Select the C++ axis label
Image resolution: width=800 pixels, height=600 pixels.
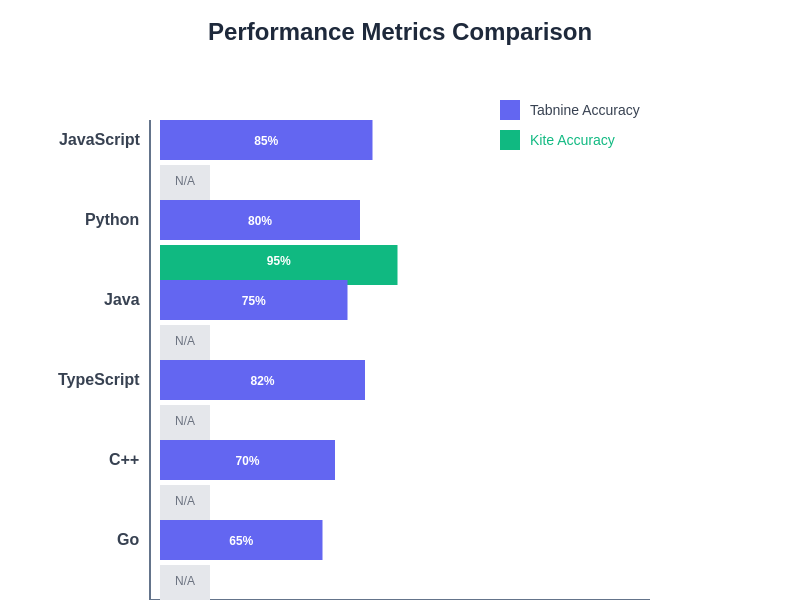[124, 460]
